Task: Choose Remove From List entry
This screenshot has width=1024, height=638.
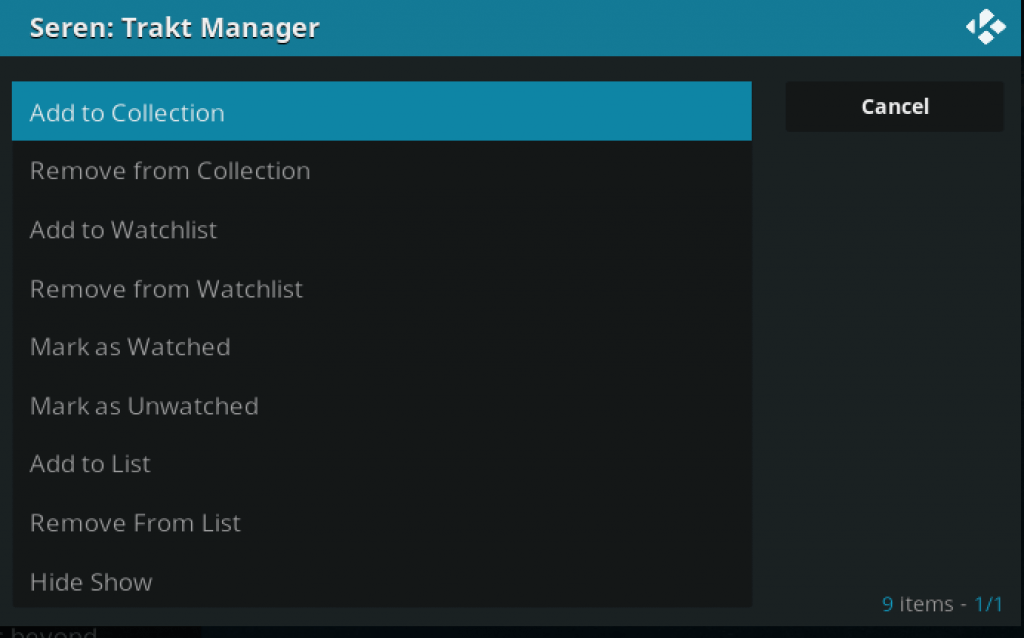Action: click(381, 522)
